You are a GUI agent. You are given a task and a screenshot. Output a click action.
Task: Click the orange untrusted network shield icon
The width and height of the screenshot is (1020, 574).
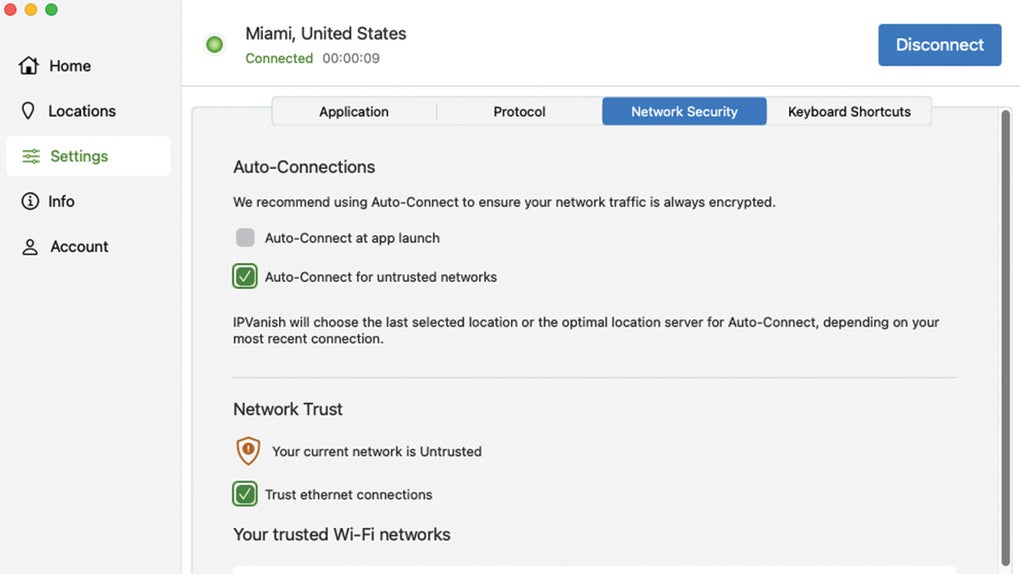pyautogui.click(x=247, y=451)
